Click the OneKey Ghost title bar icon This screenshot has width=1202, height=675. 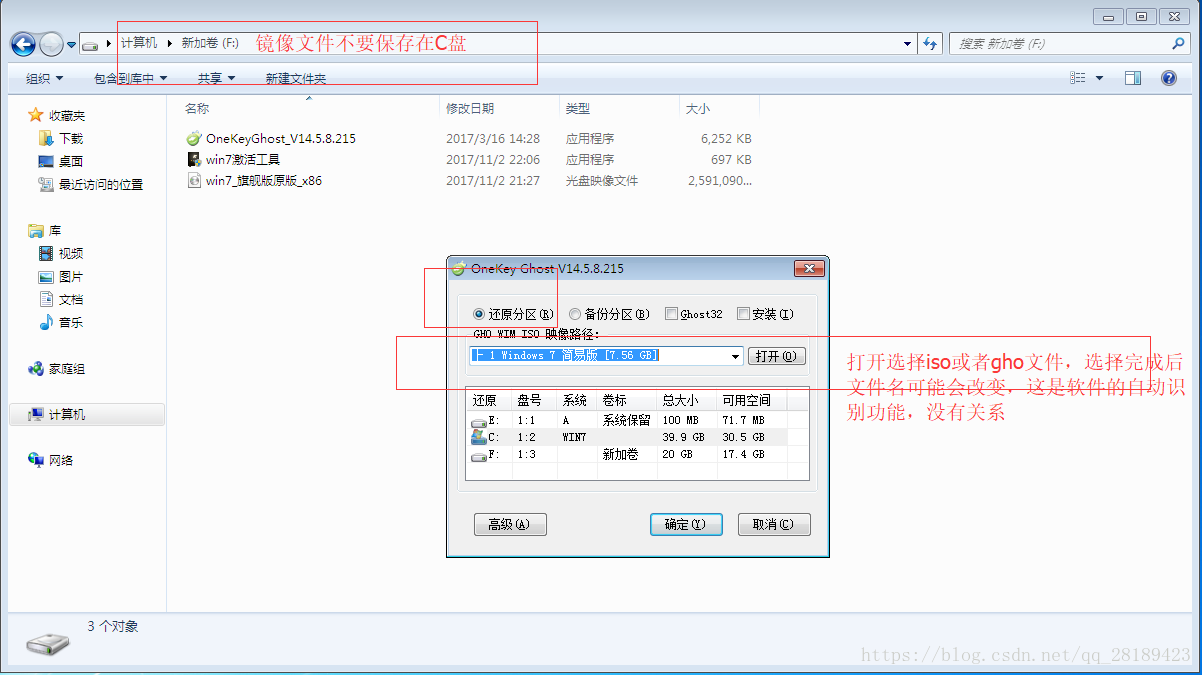458,268
